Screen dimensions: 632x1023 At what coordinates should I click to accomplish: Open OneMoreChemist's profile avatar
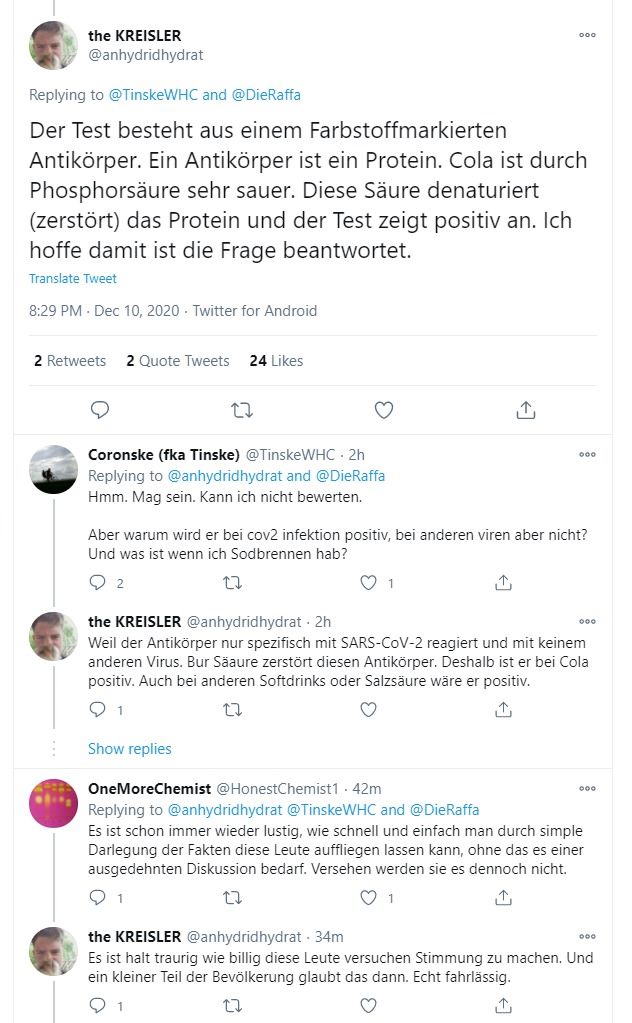[53, 803]
